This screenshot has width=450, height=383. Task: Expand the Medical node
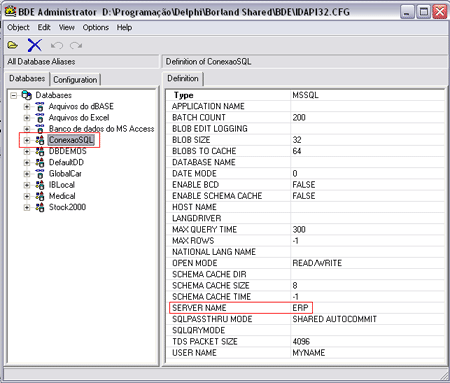pyautogui.click(x=27, y=196)
